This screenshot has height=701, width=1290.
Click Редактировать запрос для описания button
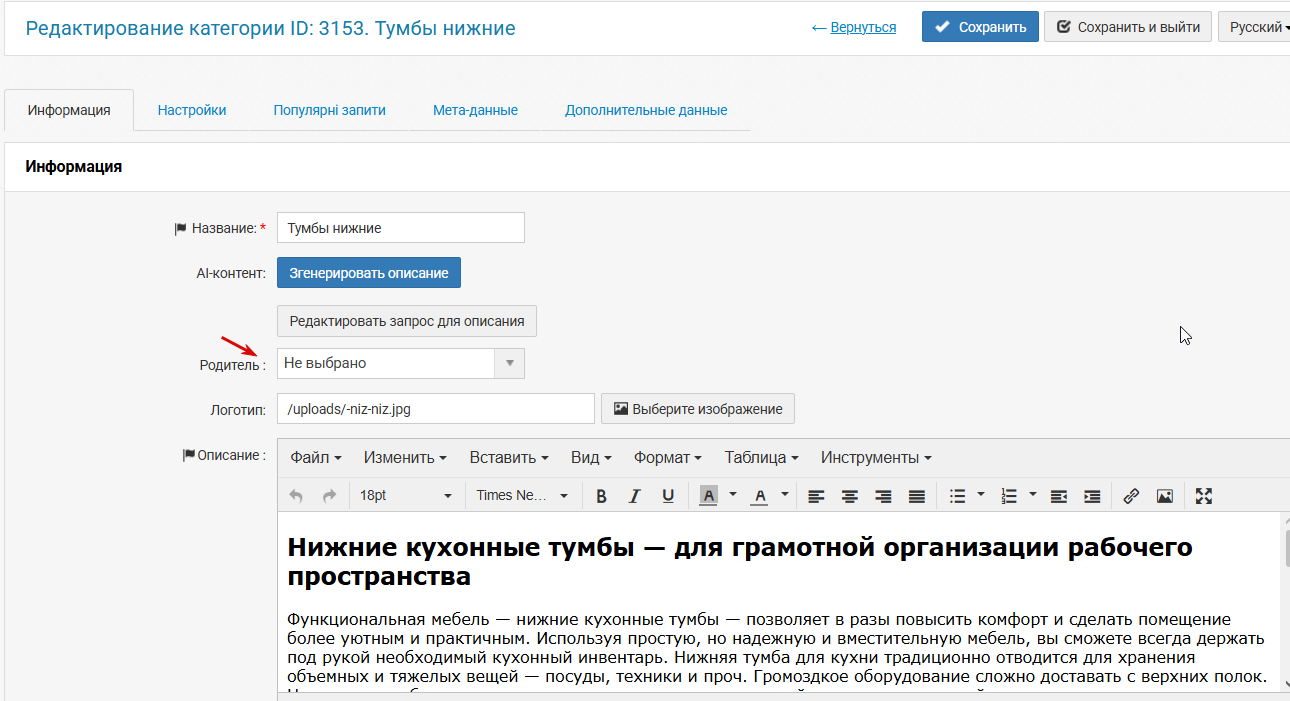pos(407,321)
